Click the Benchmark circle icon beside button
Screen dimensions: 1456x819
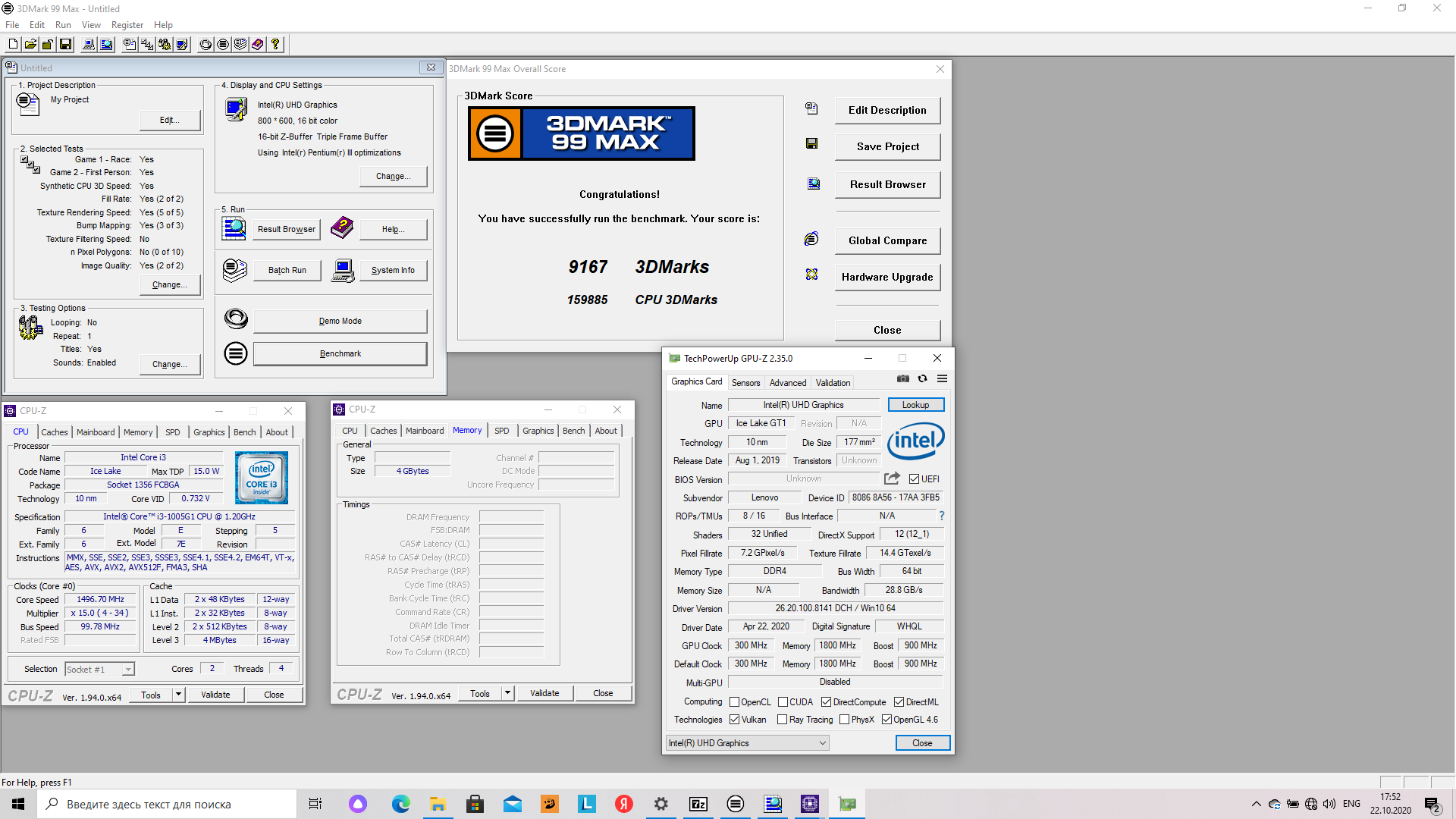click(236, 353)
